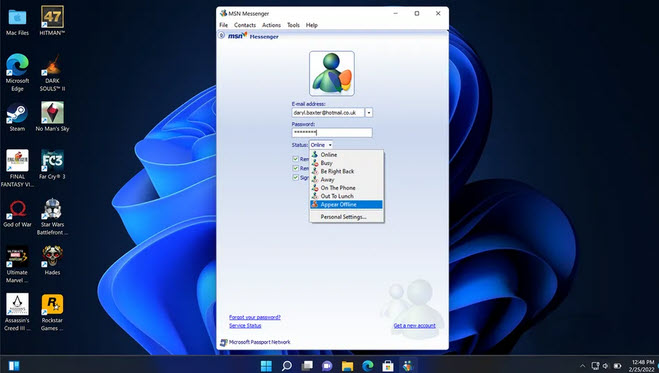Click the password input field

tap(332, 133)
